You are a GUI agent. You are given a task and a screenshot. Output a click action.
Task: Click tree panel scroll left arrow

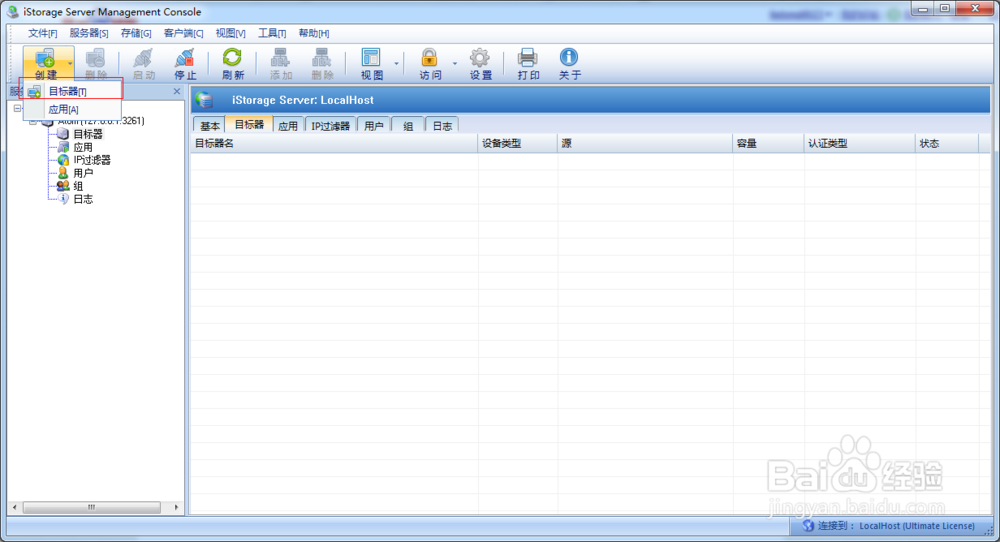[x=15, y=508]
